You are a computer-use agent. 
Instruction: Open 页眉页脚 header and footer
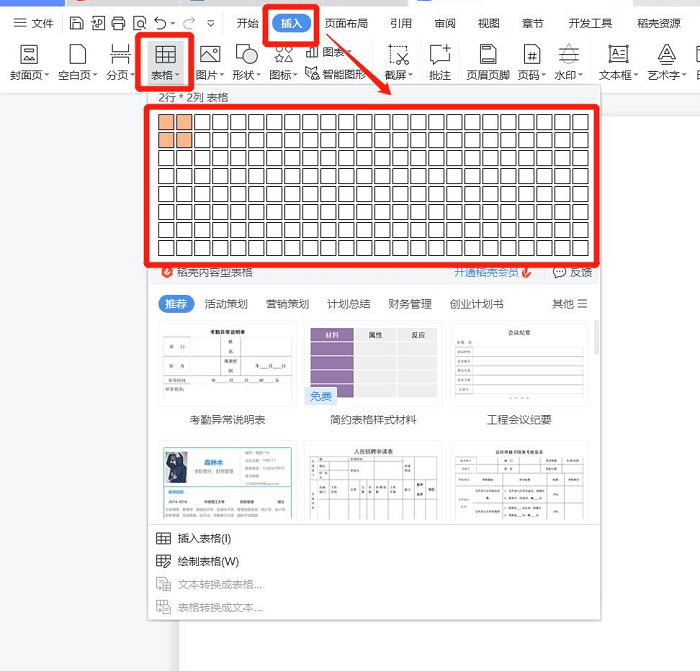tap(487, 56)
